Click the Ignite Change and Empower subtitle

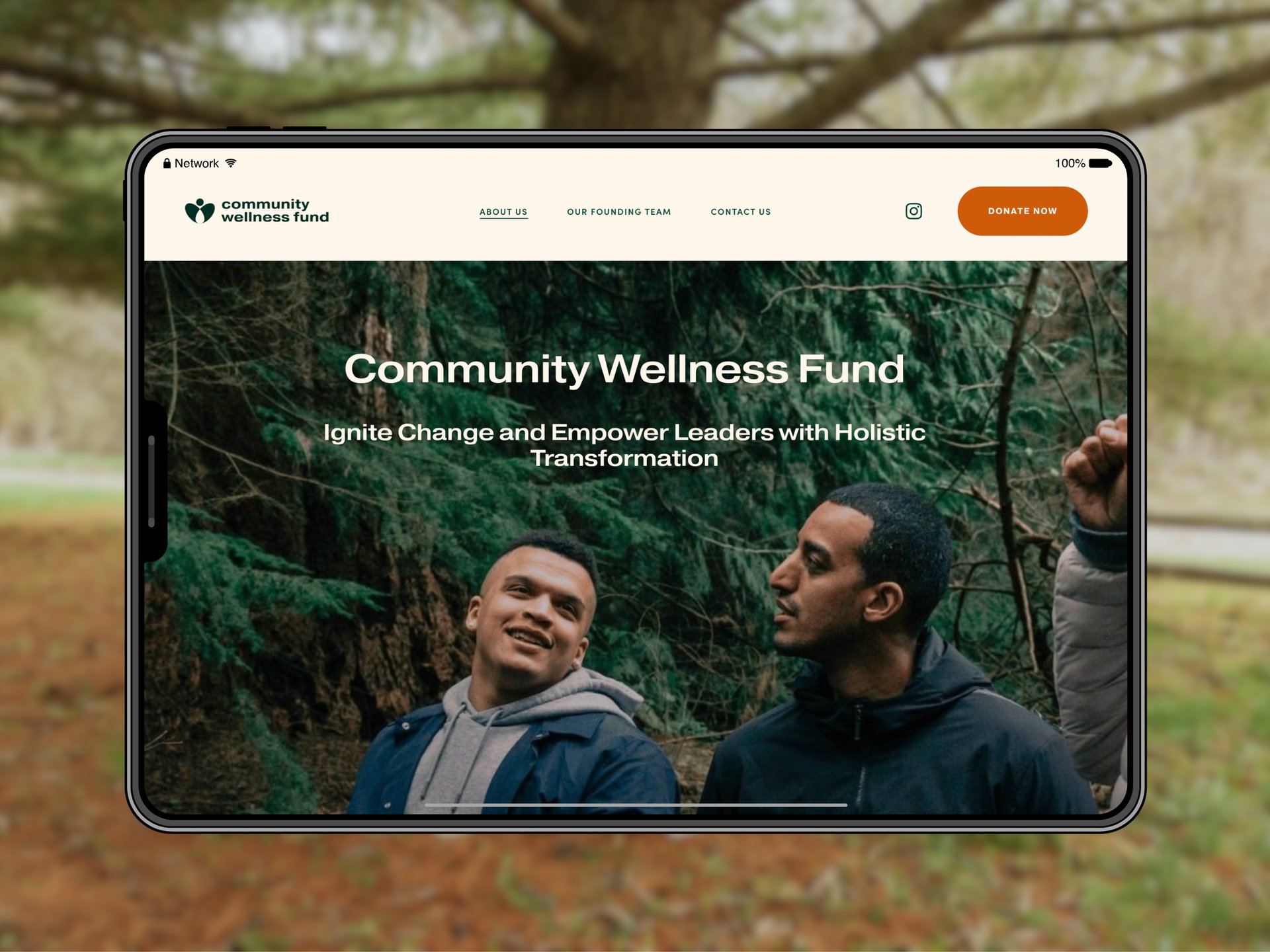[624, 445]
